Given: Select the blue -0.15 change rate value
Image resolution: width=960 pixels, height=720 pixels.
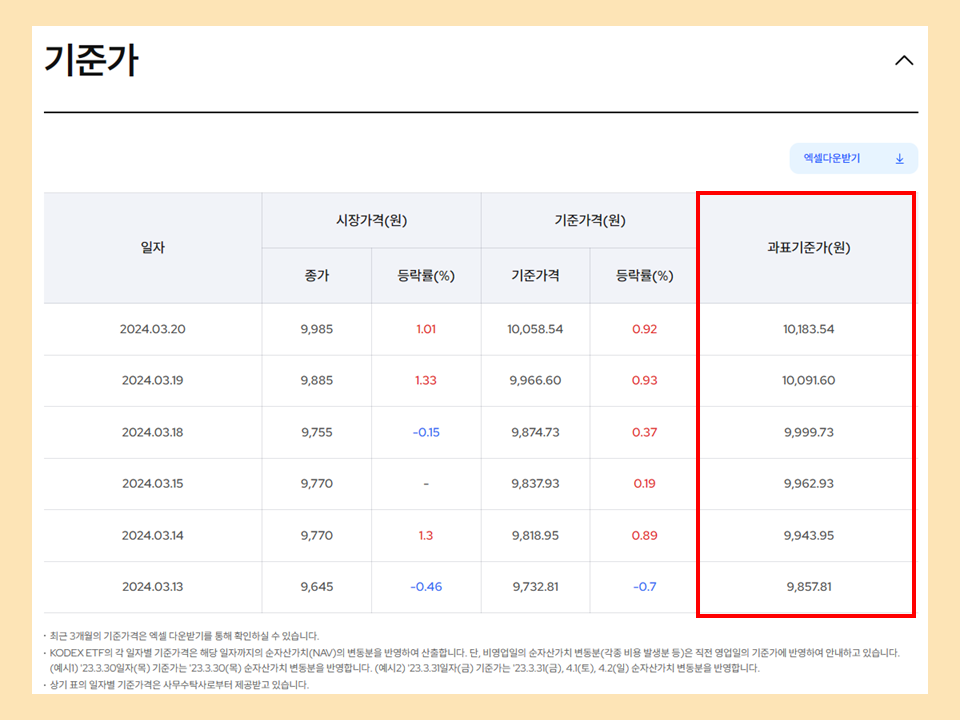Looking at the screenshot, I should [x=426, y=432].
